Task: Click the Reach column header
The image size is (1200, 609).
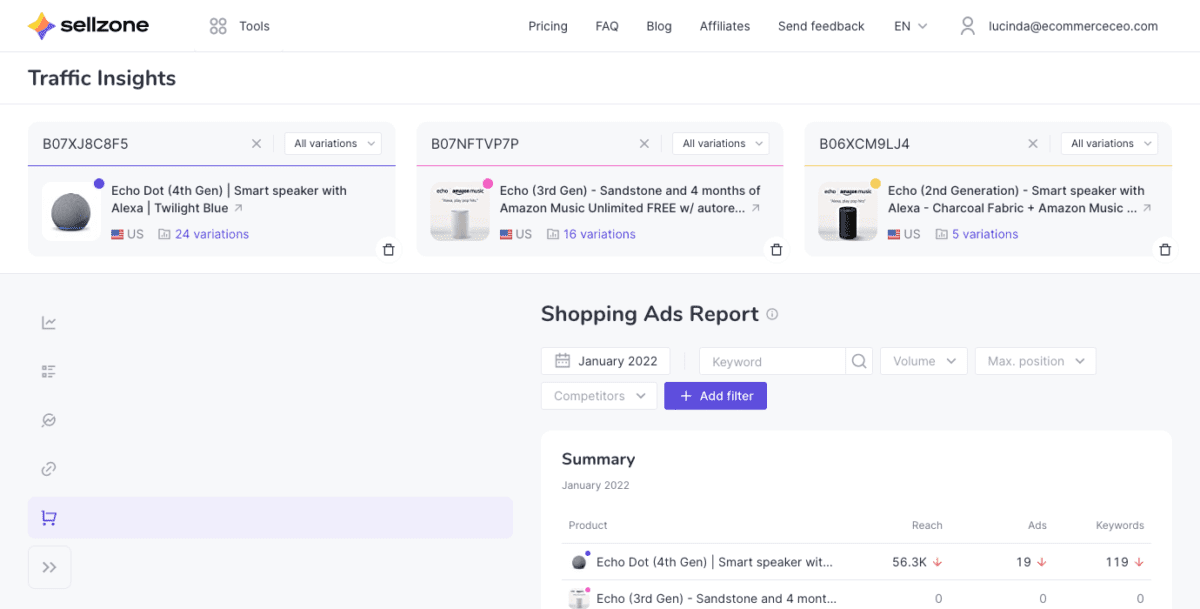Action: pos(927,525)
